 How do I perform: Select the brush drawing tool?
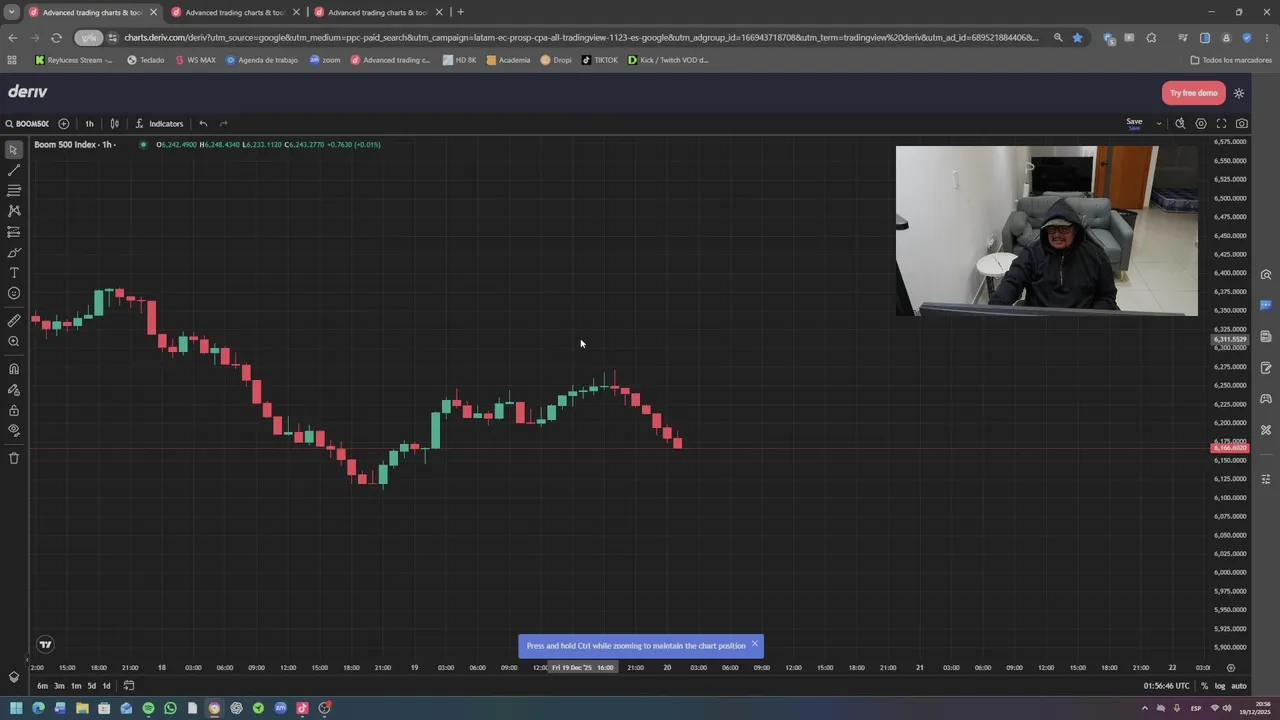[x=14, y=253]
